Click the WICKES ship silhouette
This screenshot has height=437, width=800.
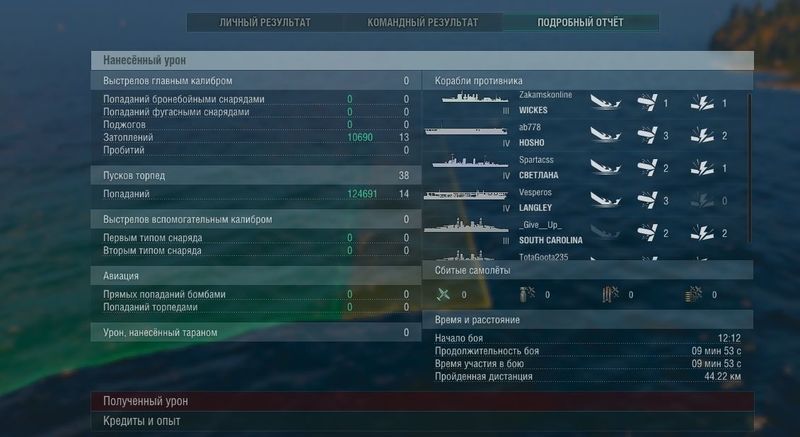click(475, 98)
